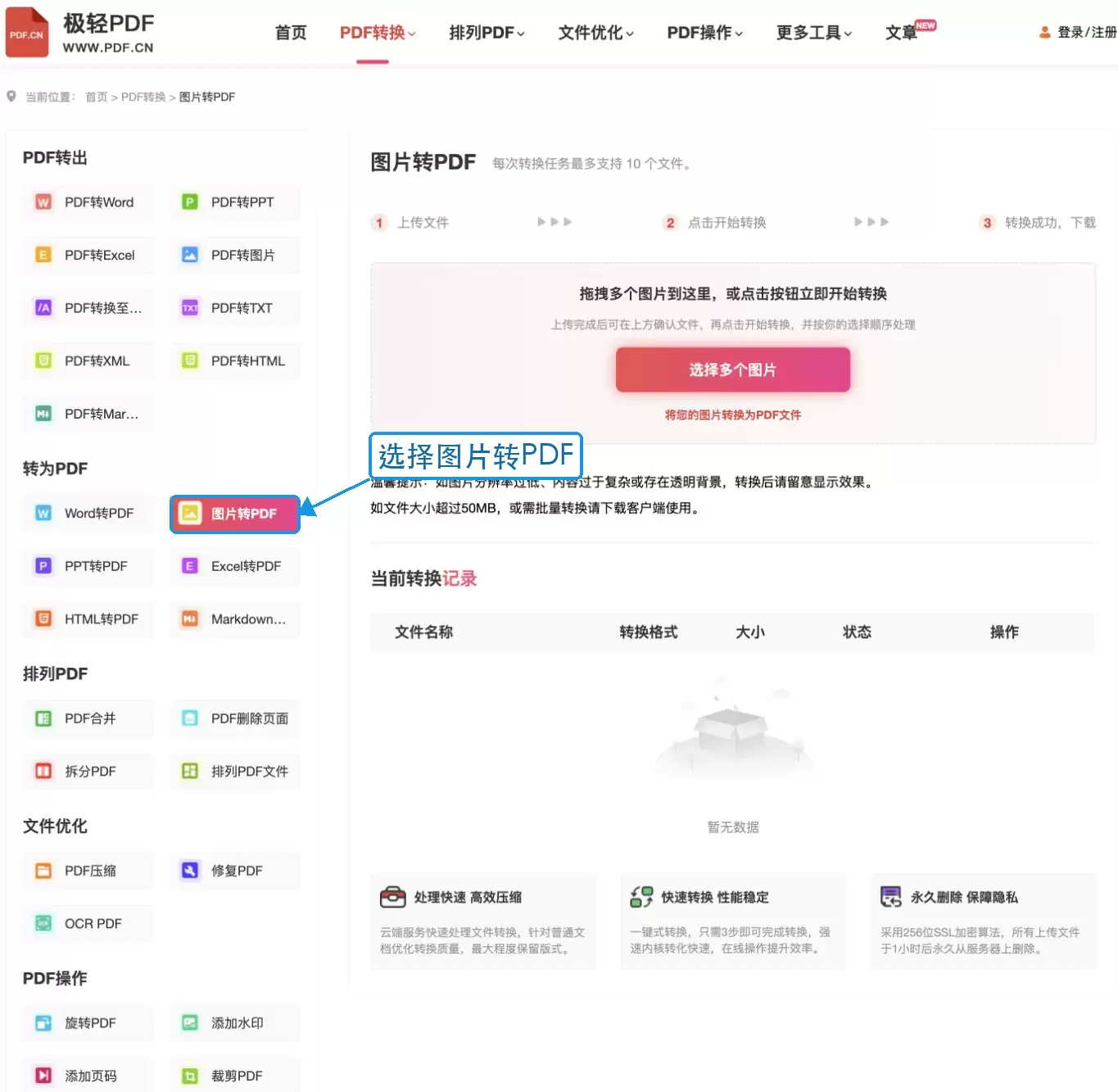Click the 处理快速 高效压缩 feature card
Viewport: 1118px width, 1092px height.
(483, 922)
